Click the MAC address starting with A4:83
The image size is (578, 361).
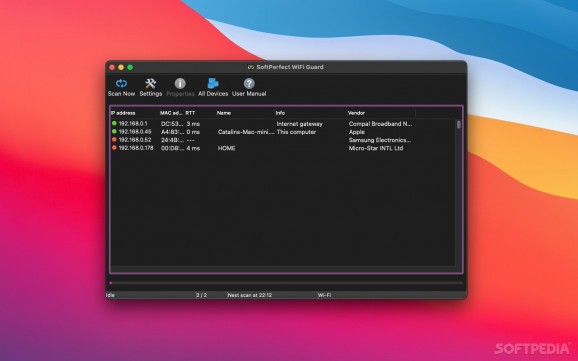pos(172,132)
